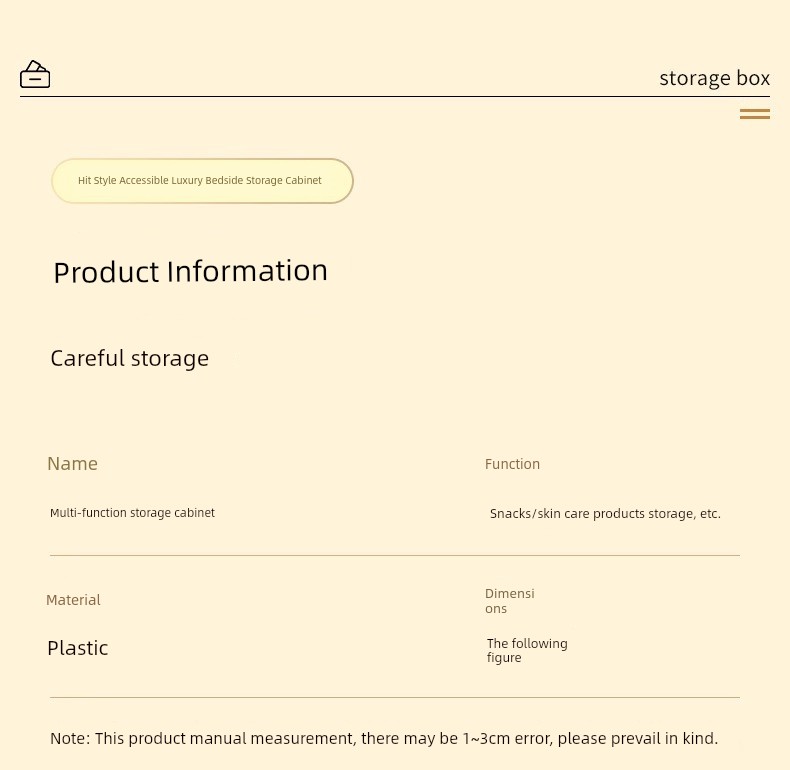Select 'Snacks/skin care products storage, etc.' text
This screenshot has width=790, height=770.
click(605, 514)
